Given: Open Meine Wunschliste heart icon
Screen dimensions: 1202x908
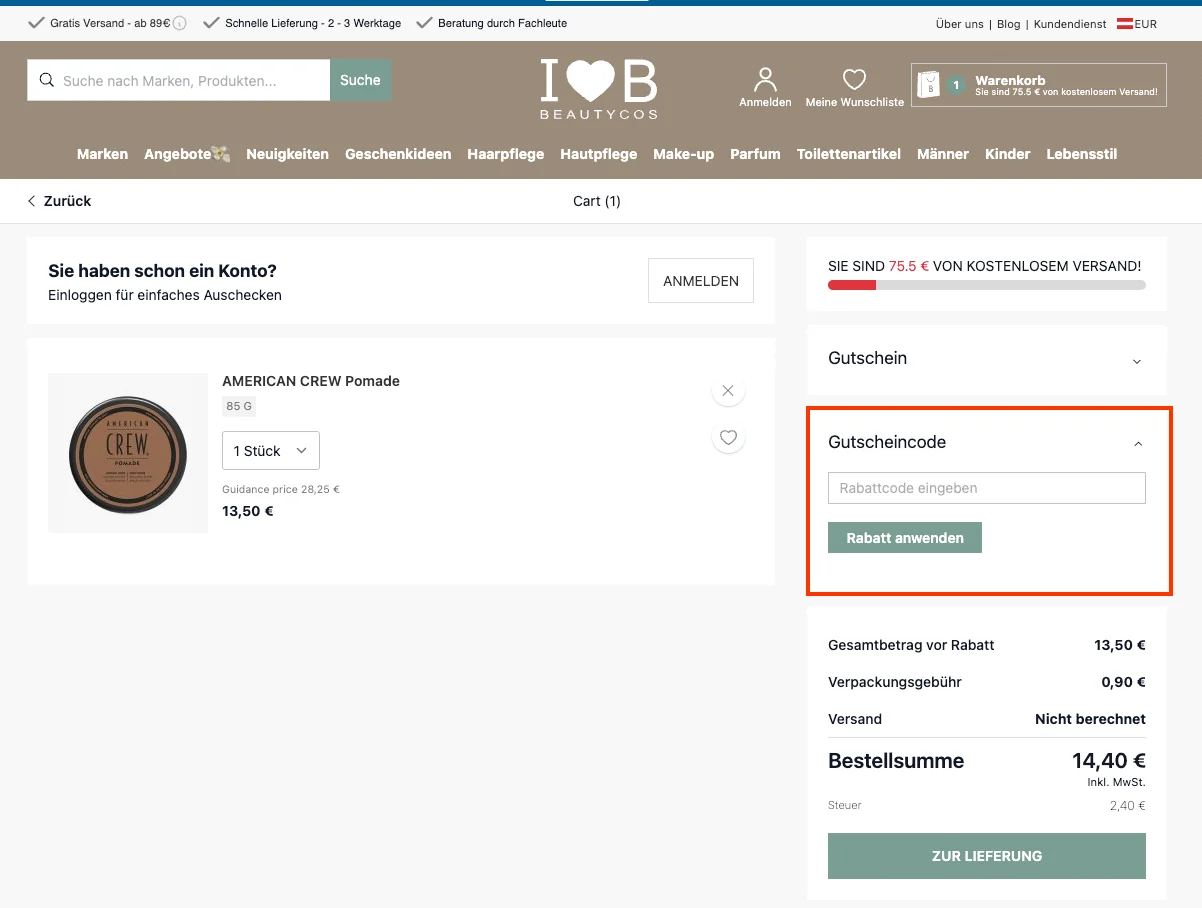Looking at the screenshot, I should tap(854, 78).
